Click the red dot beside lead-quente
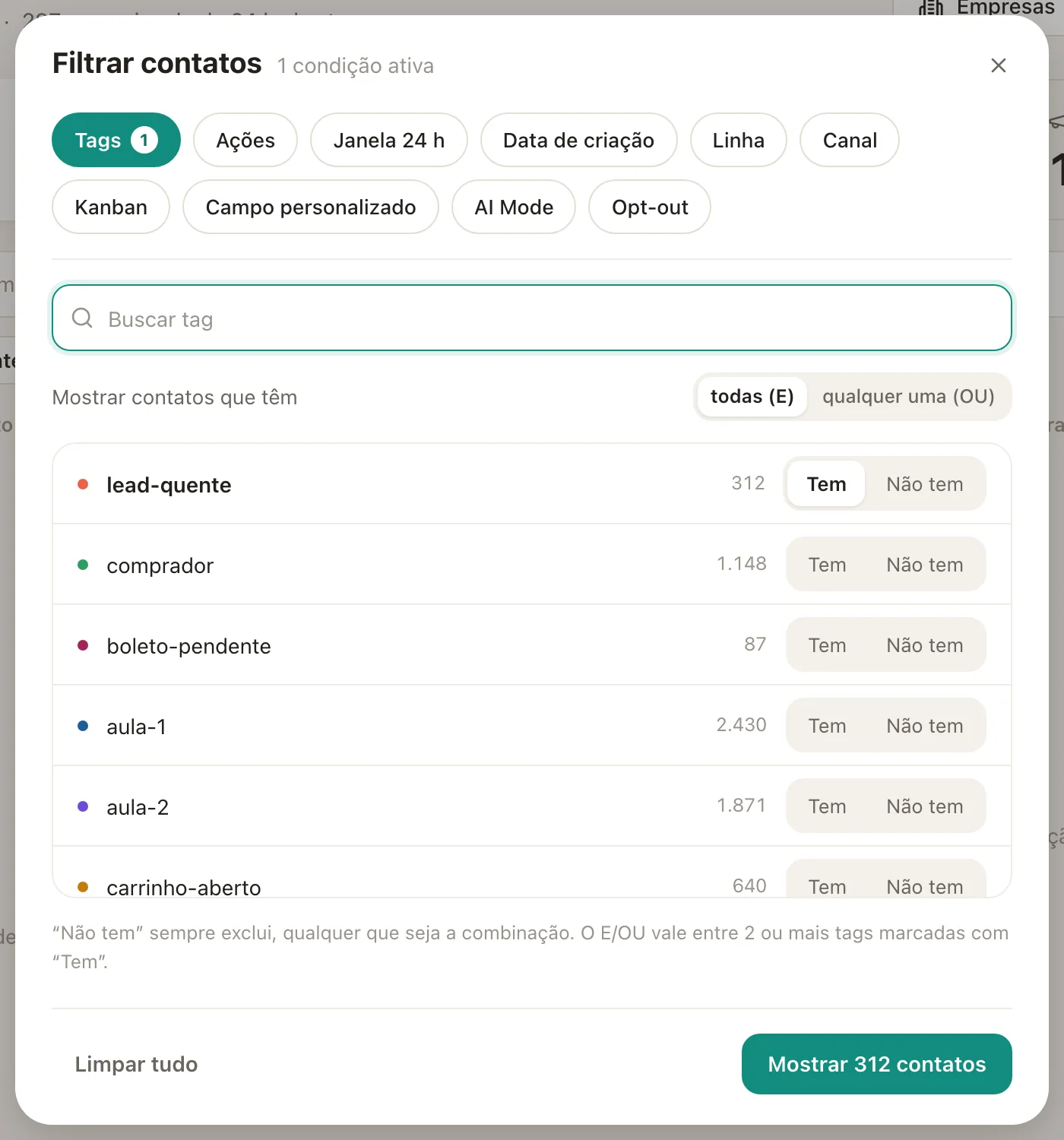 (x=83, y=484)
